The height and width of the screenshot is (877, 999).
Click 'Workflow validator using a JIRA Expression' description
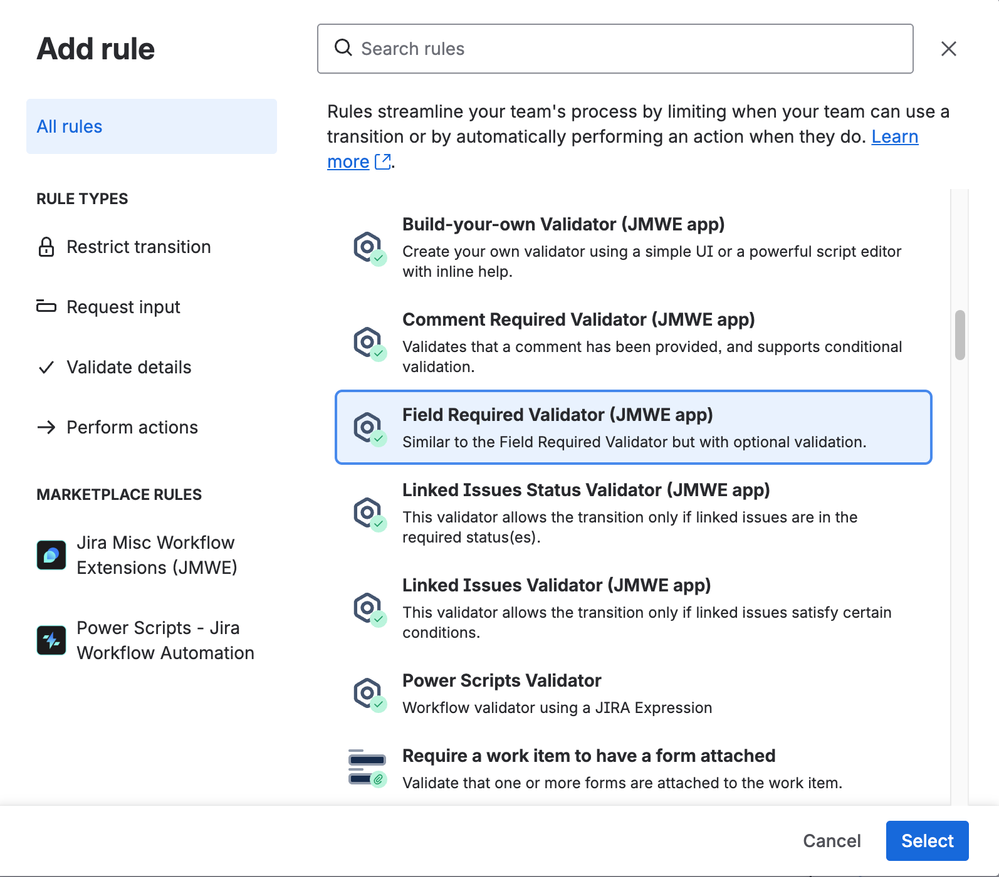tap(557, 708)
